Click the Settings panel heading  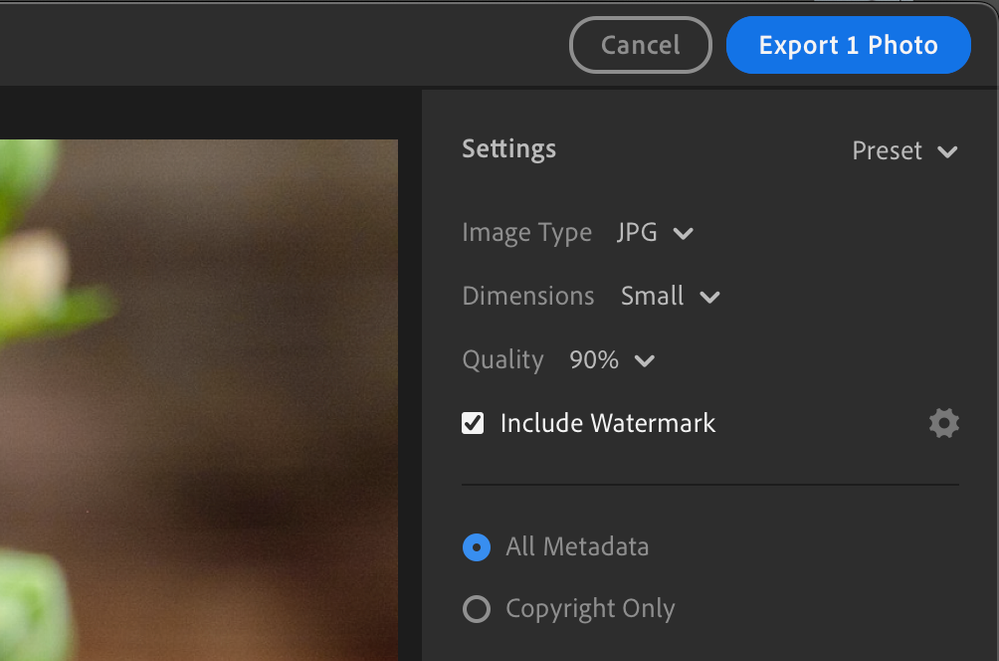point(509,149)
